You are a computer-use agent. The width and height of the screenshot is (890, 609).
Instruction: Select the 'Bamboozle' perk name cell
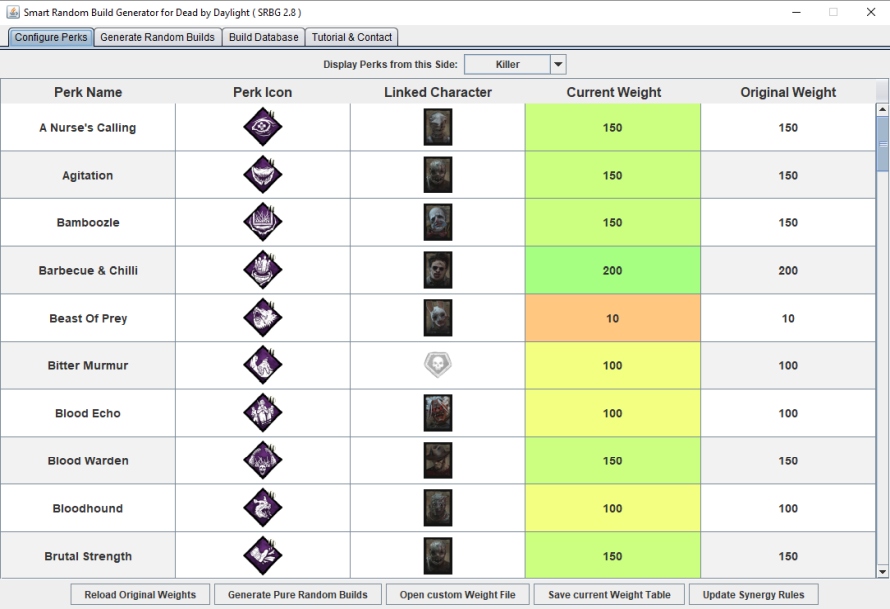click(x=88, y=222)
